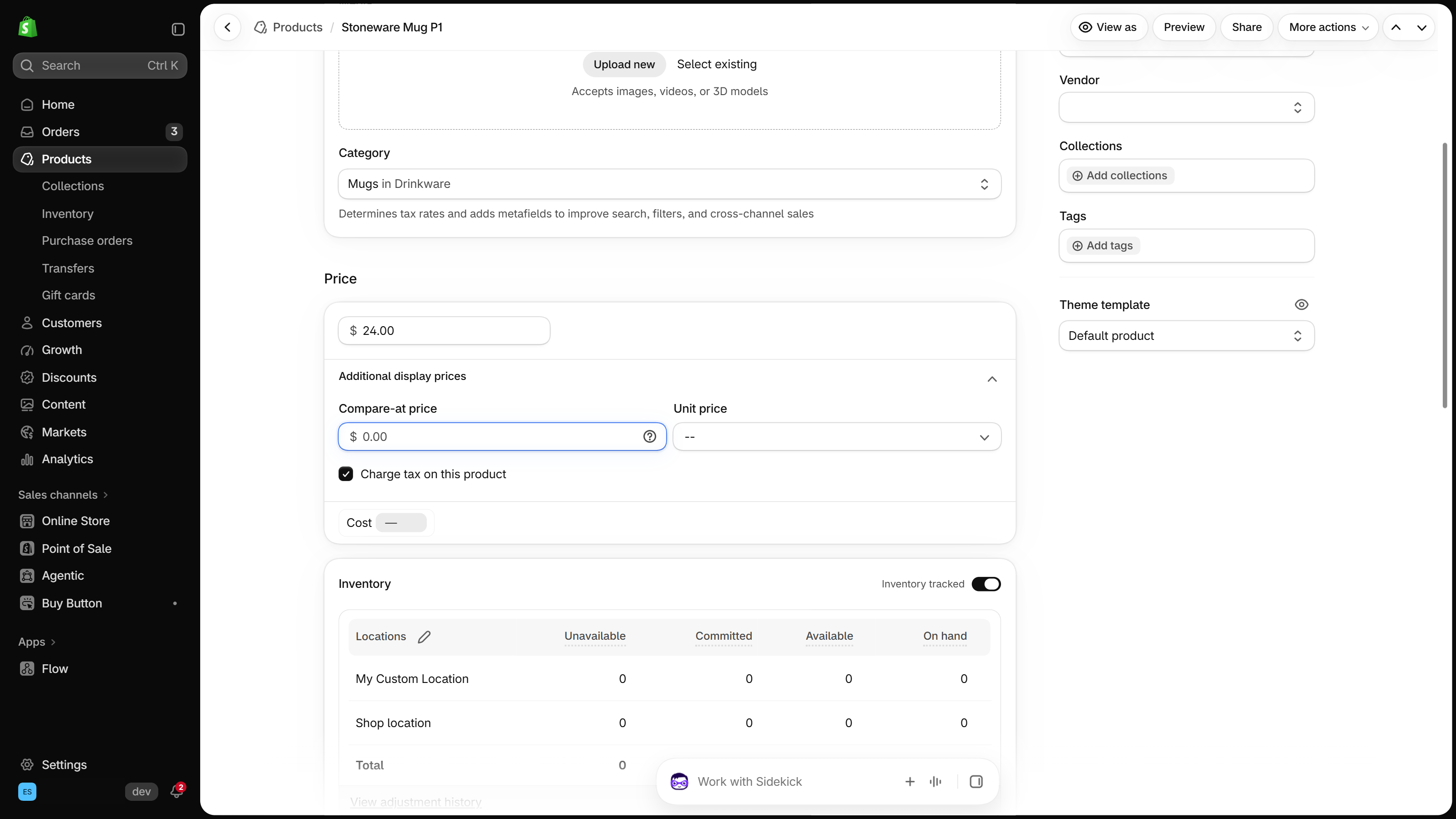This screenshot has width=1456, height=819.
Task: Click Add tags
Action: pyautogui.click(x=1103, y=246)
